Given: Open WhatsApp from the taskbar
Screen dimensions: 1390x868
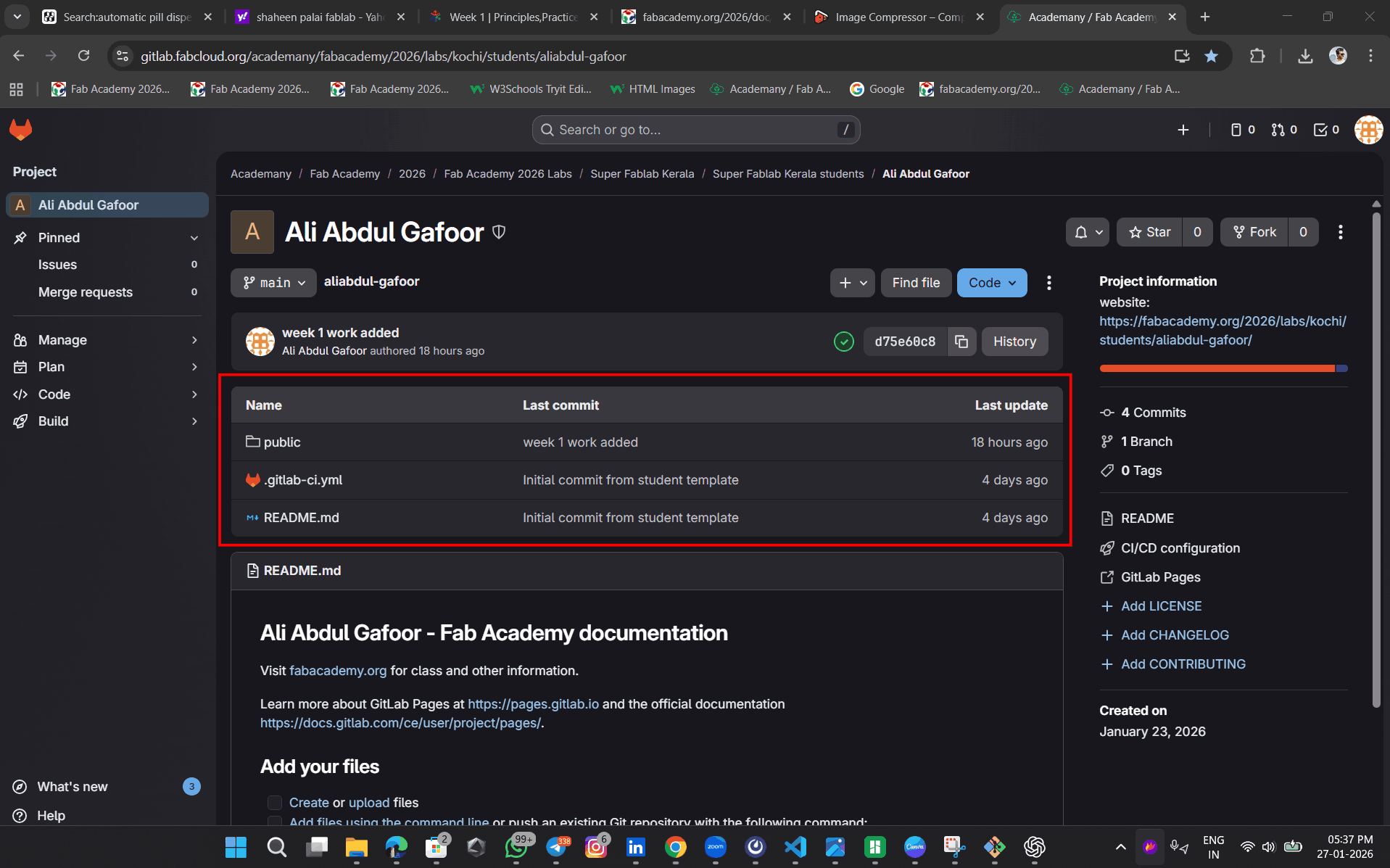Looking at the screenshot, I should (x=517, y=846).
